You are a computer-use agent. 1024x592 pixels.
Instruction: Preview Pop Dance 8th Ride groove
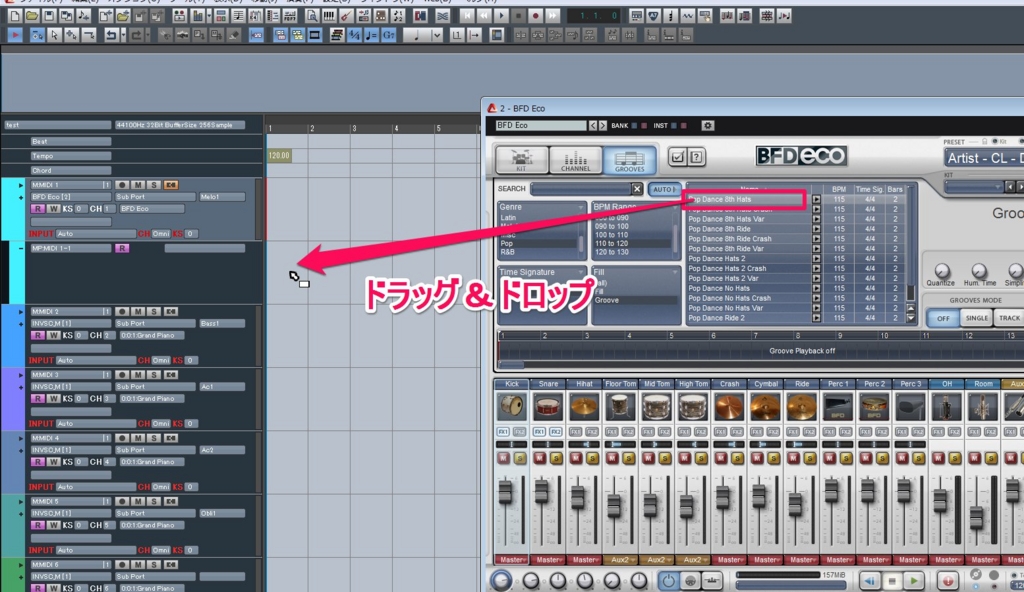click(816, 229)
